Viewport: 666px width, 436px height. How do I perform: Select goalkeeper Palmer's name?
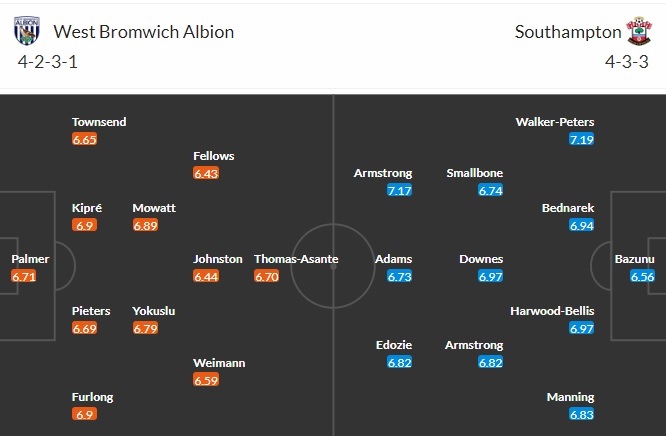(30, 259)
